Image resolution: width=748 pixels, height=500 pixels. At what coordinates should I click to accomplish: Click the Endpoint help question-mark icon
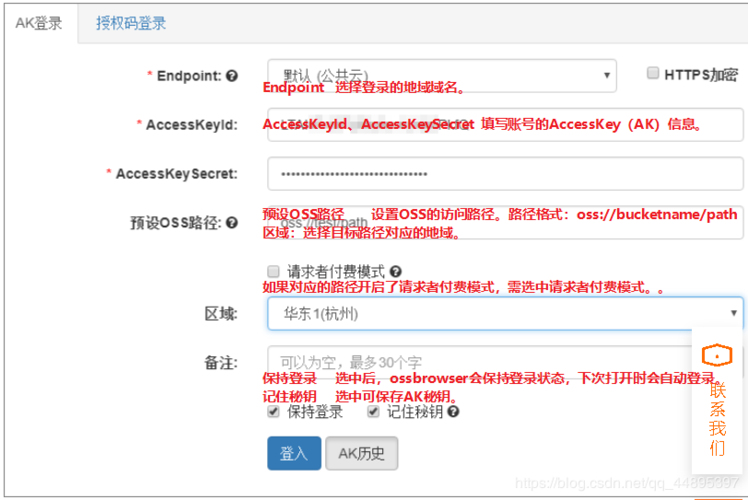232,76
